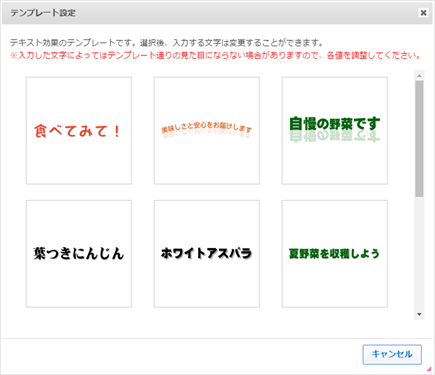Select the red 食べてみて！ text template
The height and width of the screenshot is (375, 435).
point(79,131)
